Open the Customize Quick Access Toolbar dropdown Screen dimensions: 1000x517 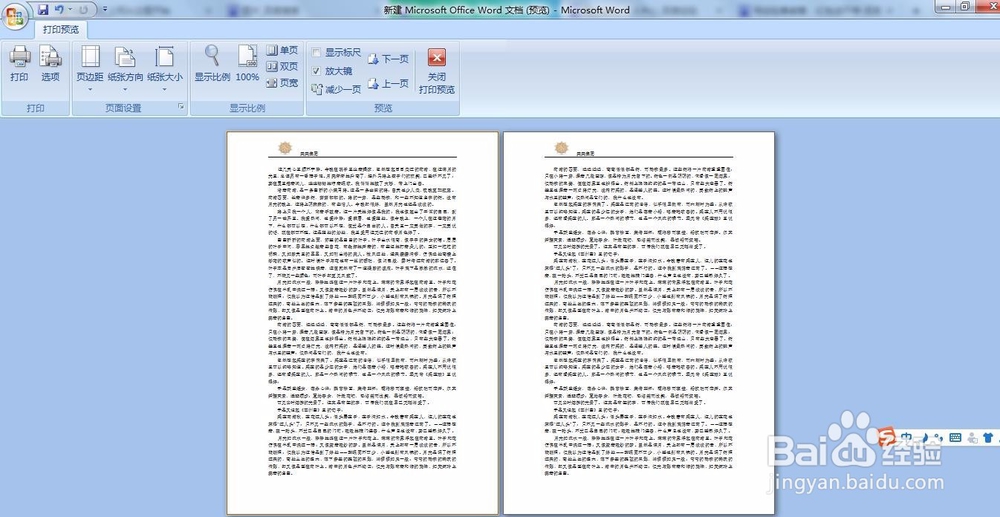[105, 10]
